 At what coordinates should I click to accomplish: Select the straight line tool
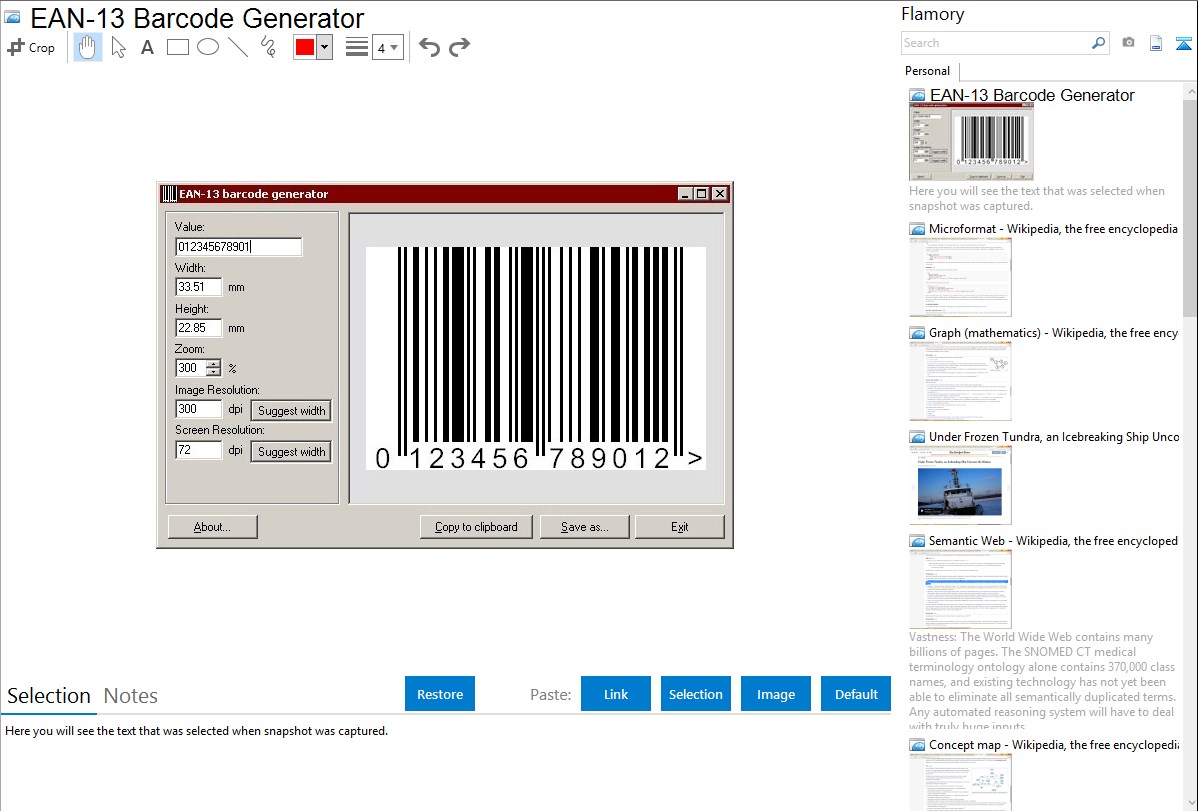(238, 47)
